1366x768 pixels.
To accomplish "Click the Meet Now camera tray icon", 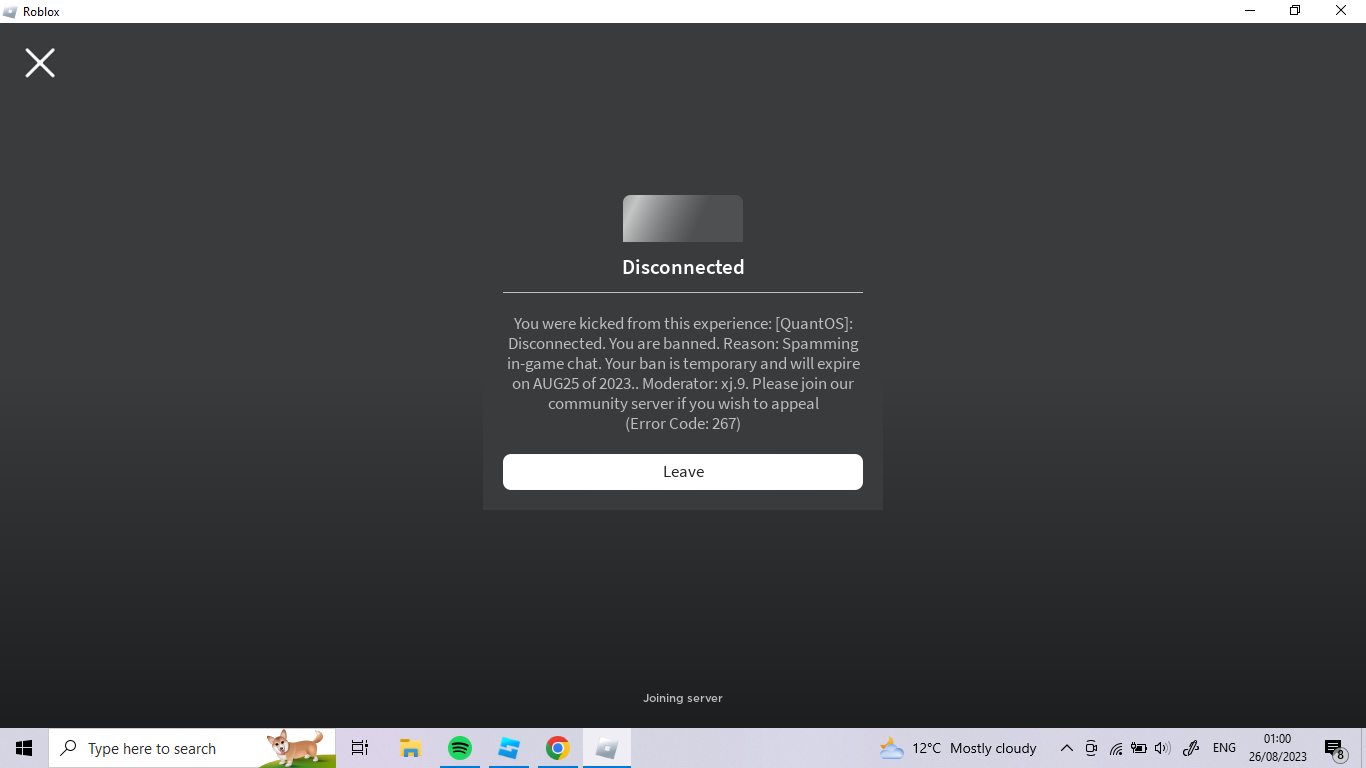I will [1091, 748].
